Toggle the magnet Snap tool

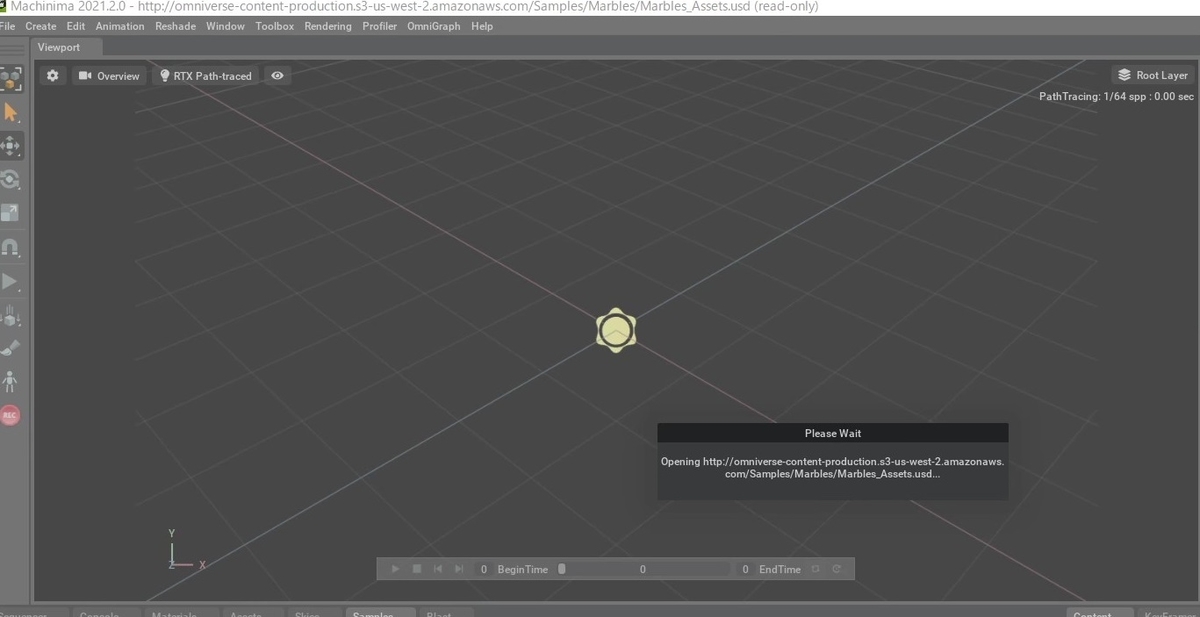(12, 247)
